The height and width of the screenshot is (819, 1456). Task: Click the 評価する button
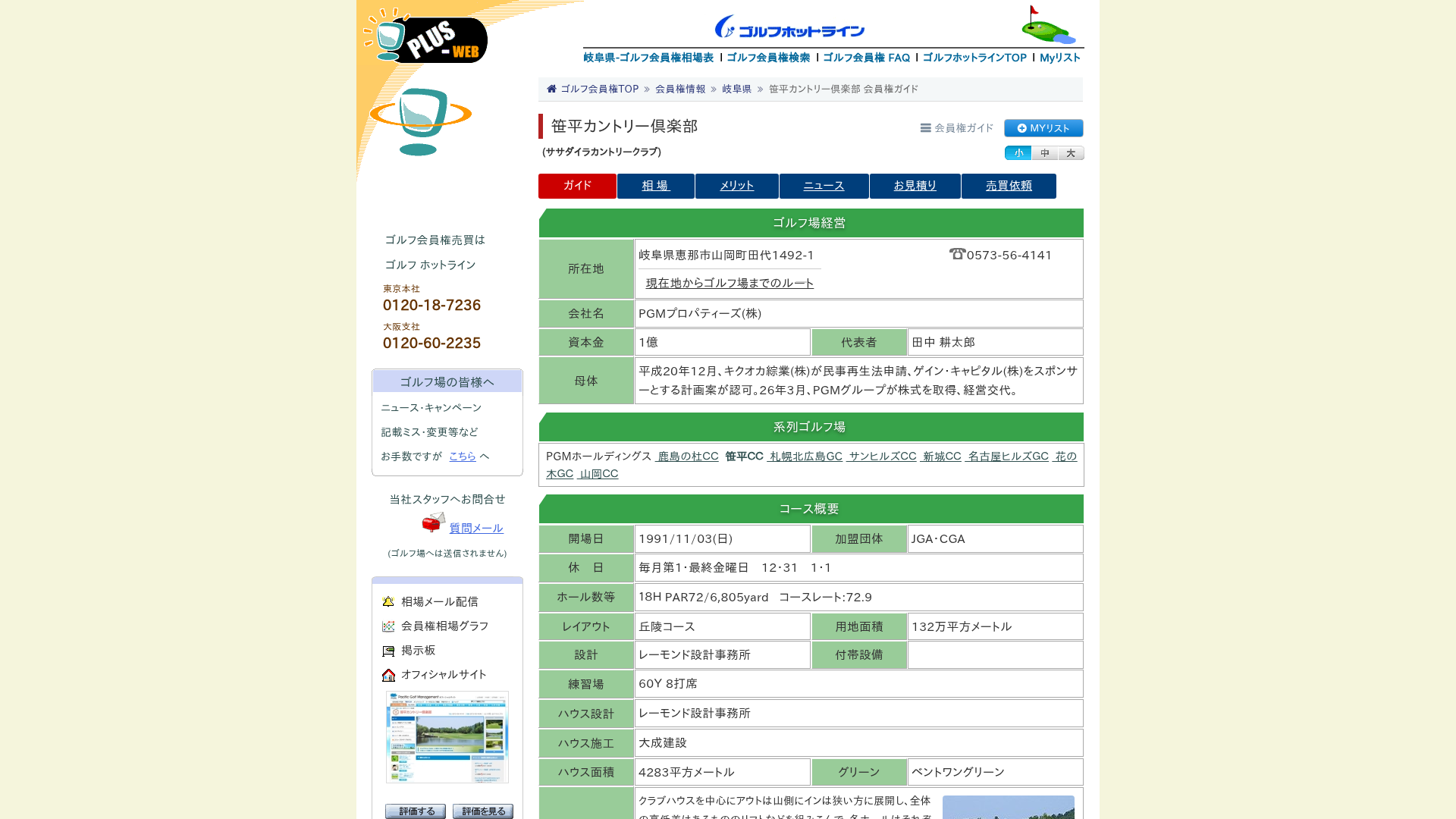[x=416, y=811]
